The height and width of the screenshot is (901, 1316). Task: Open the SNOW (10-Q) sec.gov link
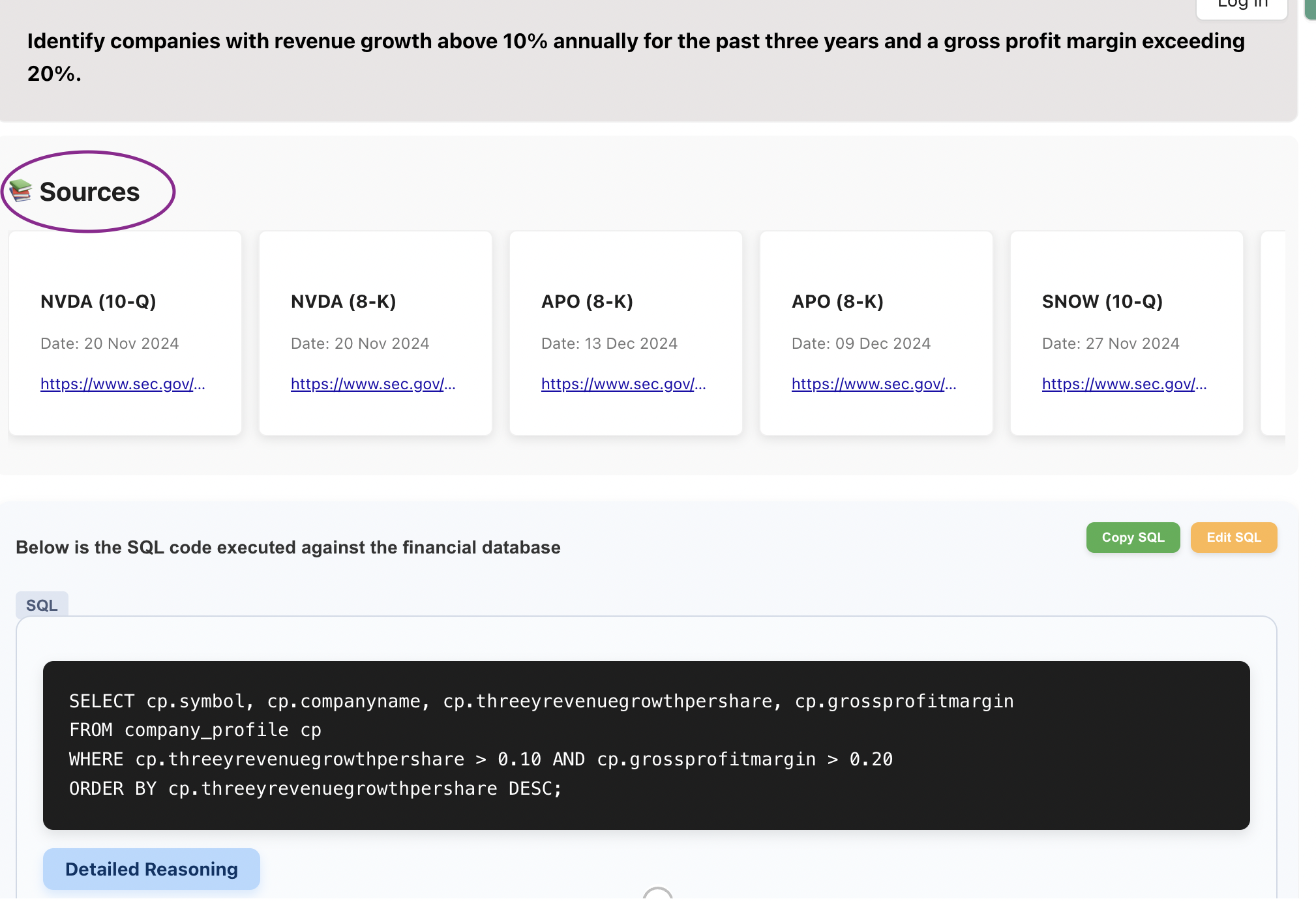1124,384
